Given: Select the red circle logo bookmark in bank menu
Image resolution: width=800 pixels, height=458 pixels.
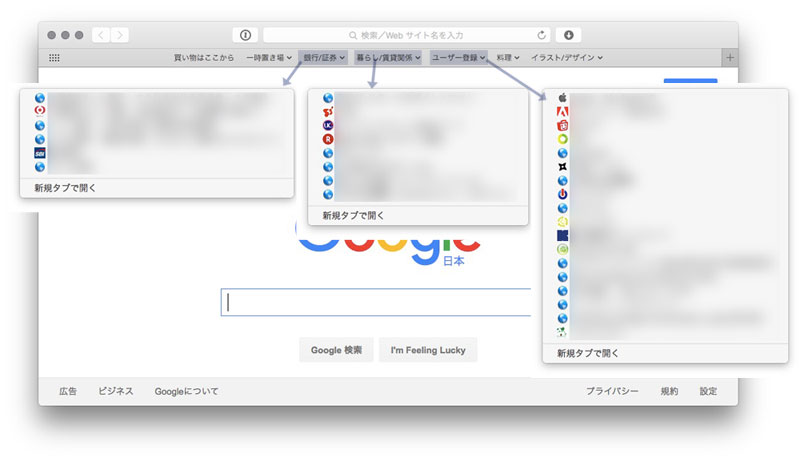Looking at the screenshot, I should 40,110.
